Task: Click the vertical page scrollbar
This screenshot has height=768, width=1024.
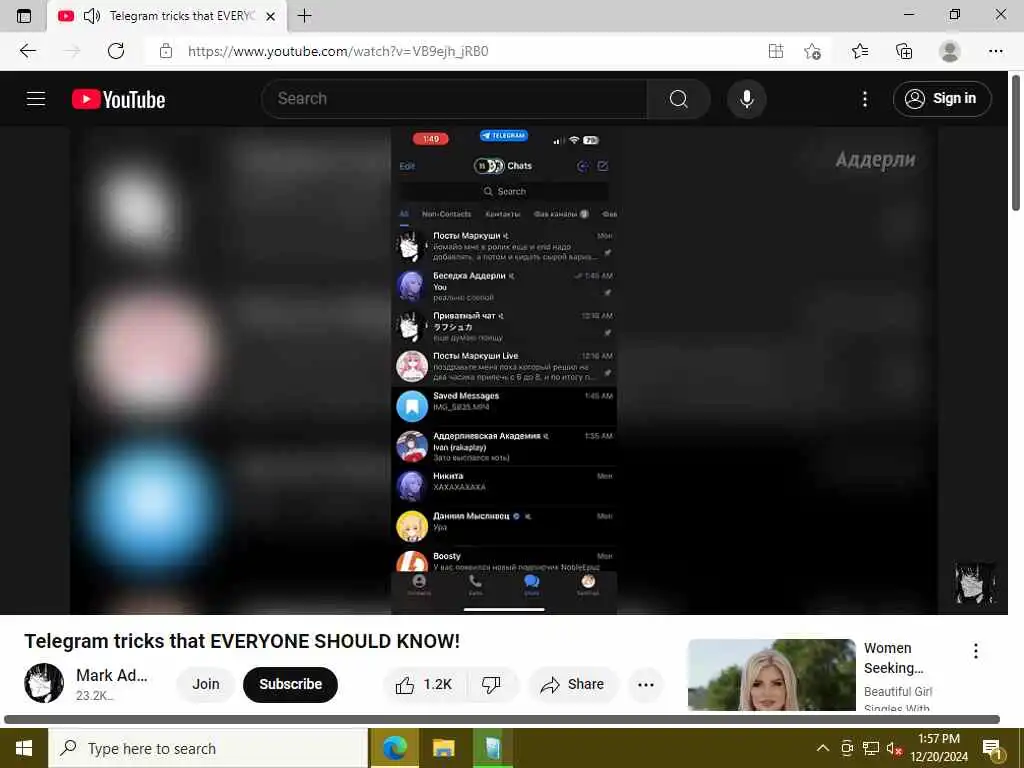Action: pos(1016,143)
